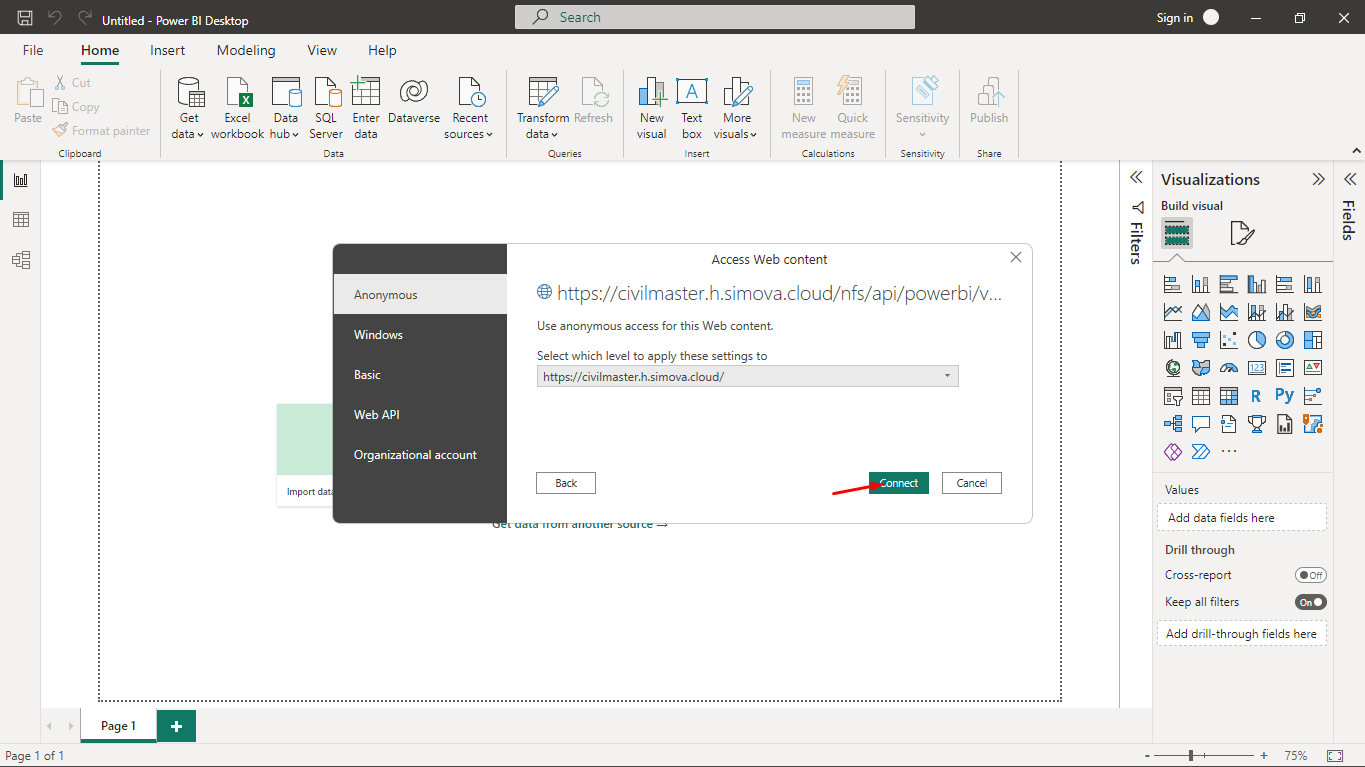Expand the Fields pane

point(1350,179)
